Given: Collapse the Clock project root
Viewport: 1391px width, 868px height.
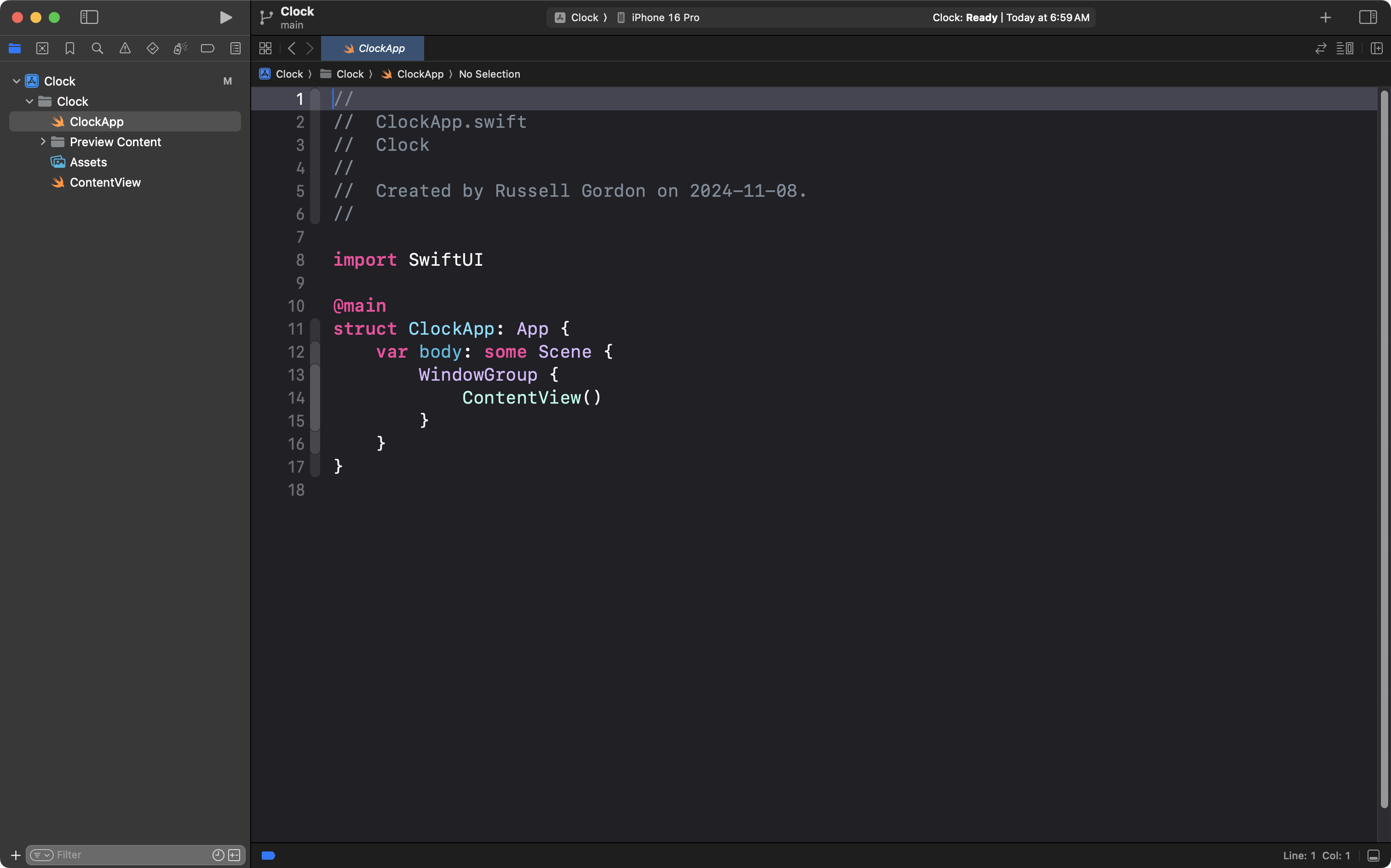Looking at the screenshot, I should (x=16, y=81).
